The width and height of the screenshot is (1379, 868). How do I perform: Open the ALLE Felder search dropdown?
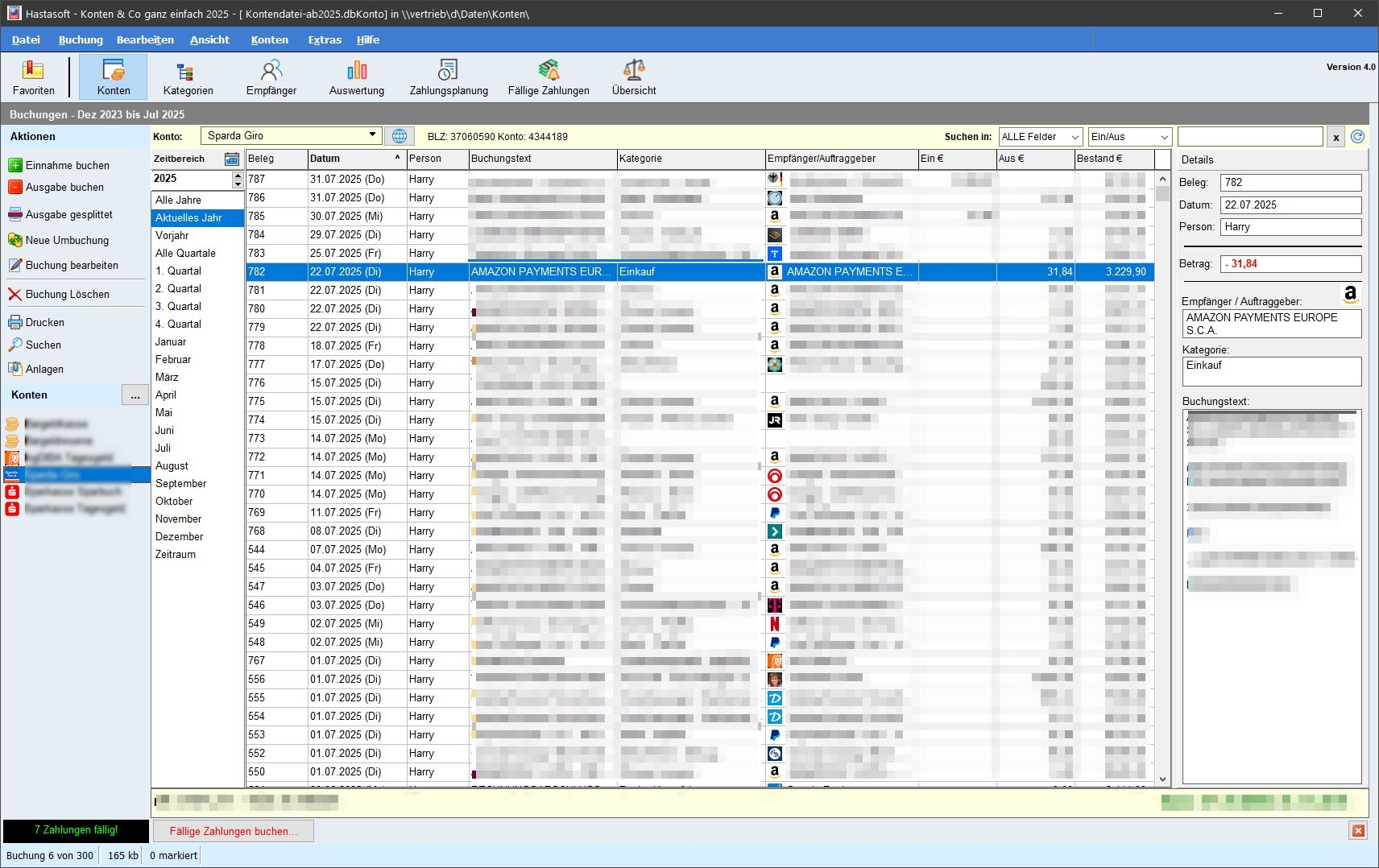(1040, 137)
